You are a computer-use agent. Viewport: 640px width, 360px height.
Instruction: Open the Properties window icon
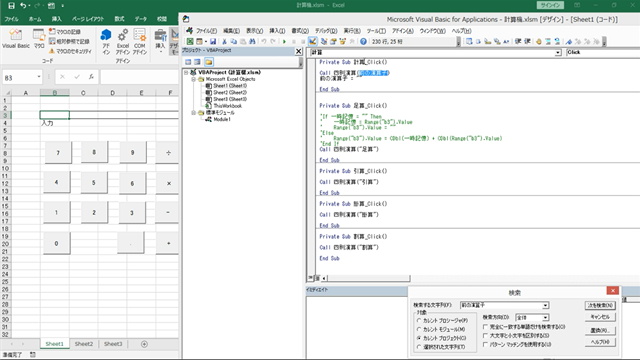tap(333, 41)
